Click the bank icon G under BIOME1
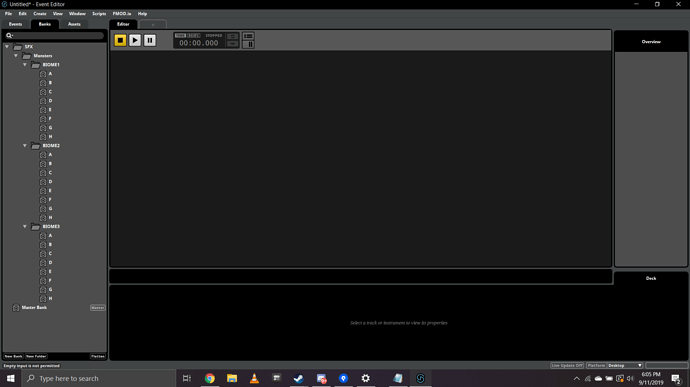This screenshot has height=387, width=690. [x=43, y=128]
